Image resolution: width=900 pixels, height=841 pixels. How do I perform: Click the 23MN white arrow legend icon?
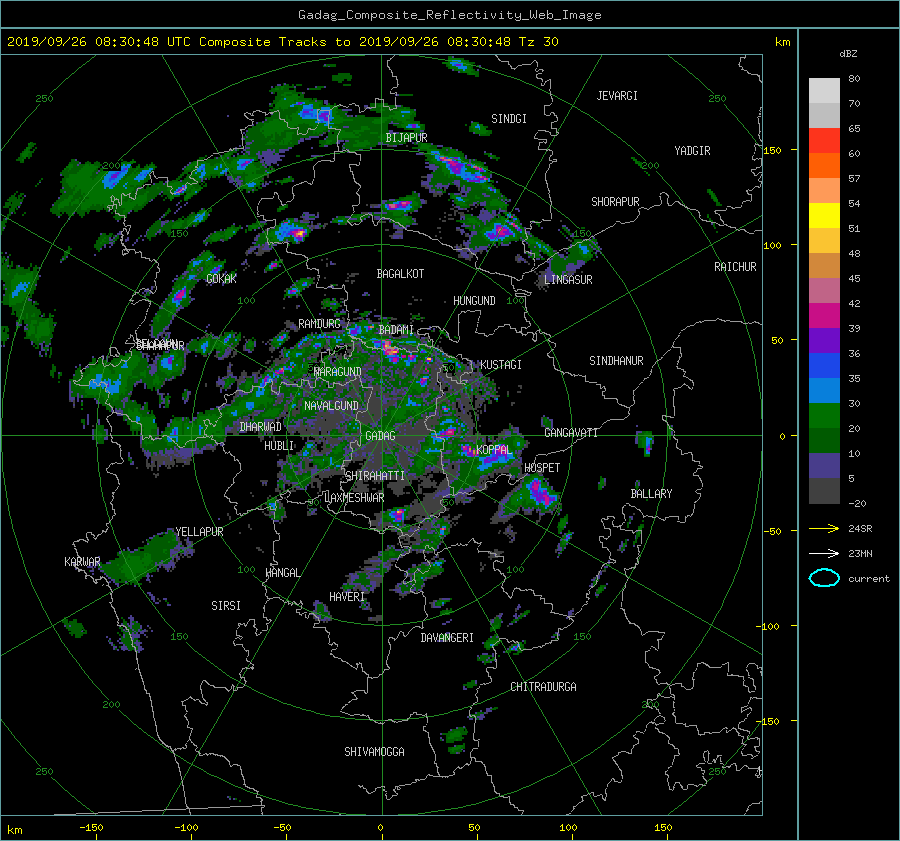[824, 553]
